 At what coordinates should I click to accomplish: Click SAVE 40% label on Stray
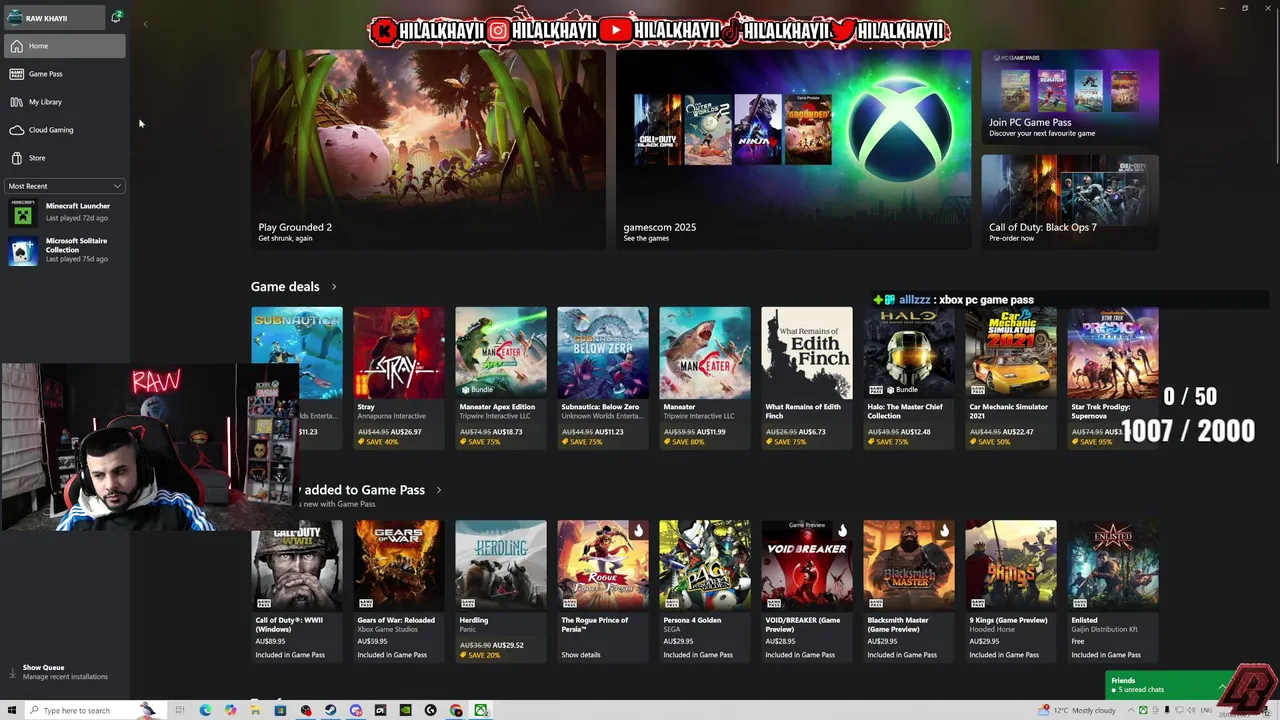click(378, 442)
